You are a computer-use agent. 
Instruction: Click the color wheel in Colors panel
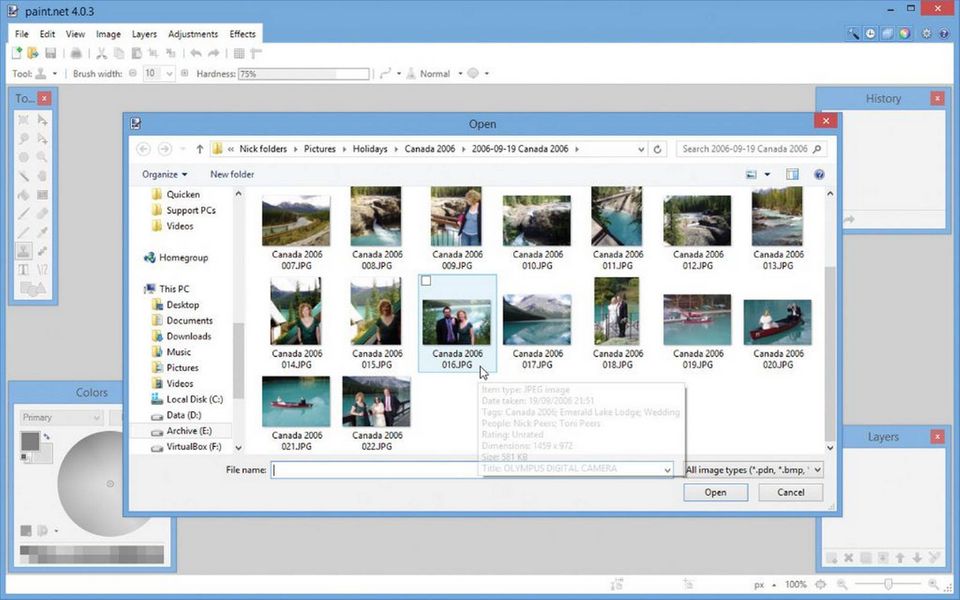click(x=98, y=484)
